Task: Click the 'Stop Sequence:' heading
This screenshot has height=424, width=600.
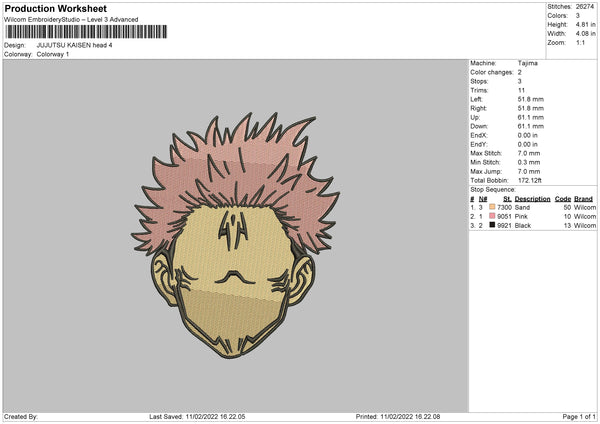Action: point(493,190)
